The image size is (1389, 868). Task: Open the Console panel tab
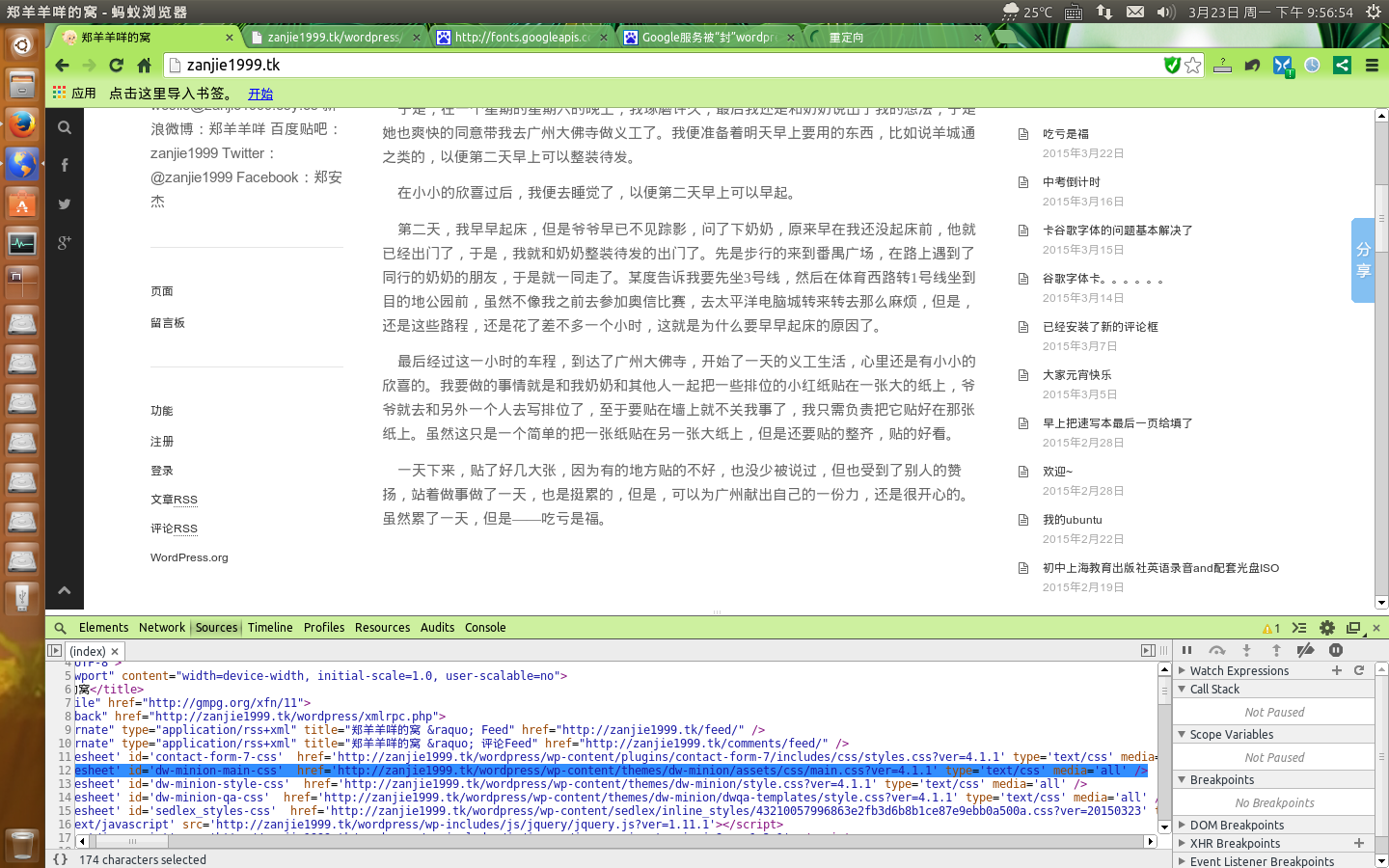485,628
